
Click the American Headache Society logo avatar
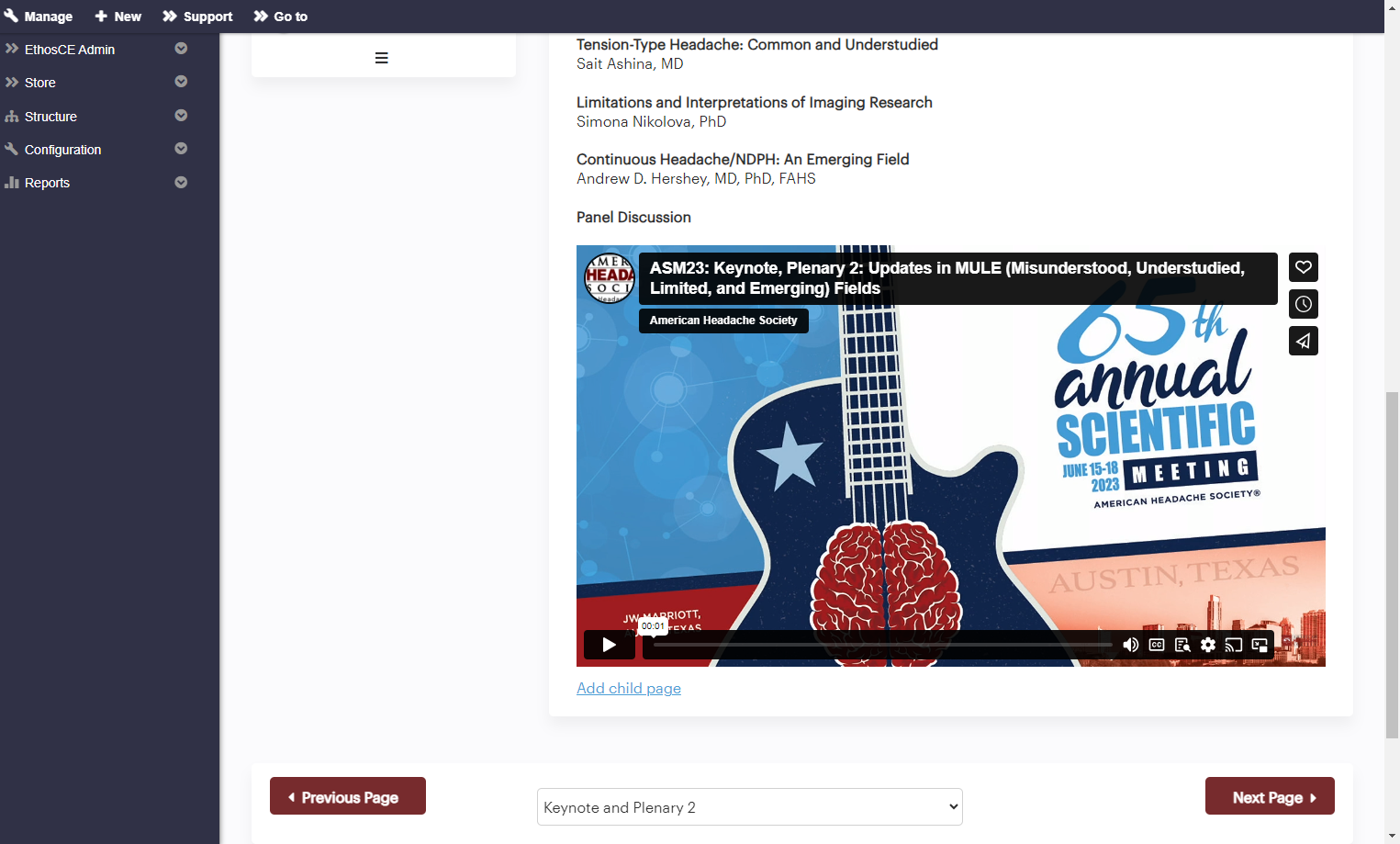[x=610, y=278]
